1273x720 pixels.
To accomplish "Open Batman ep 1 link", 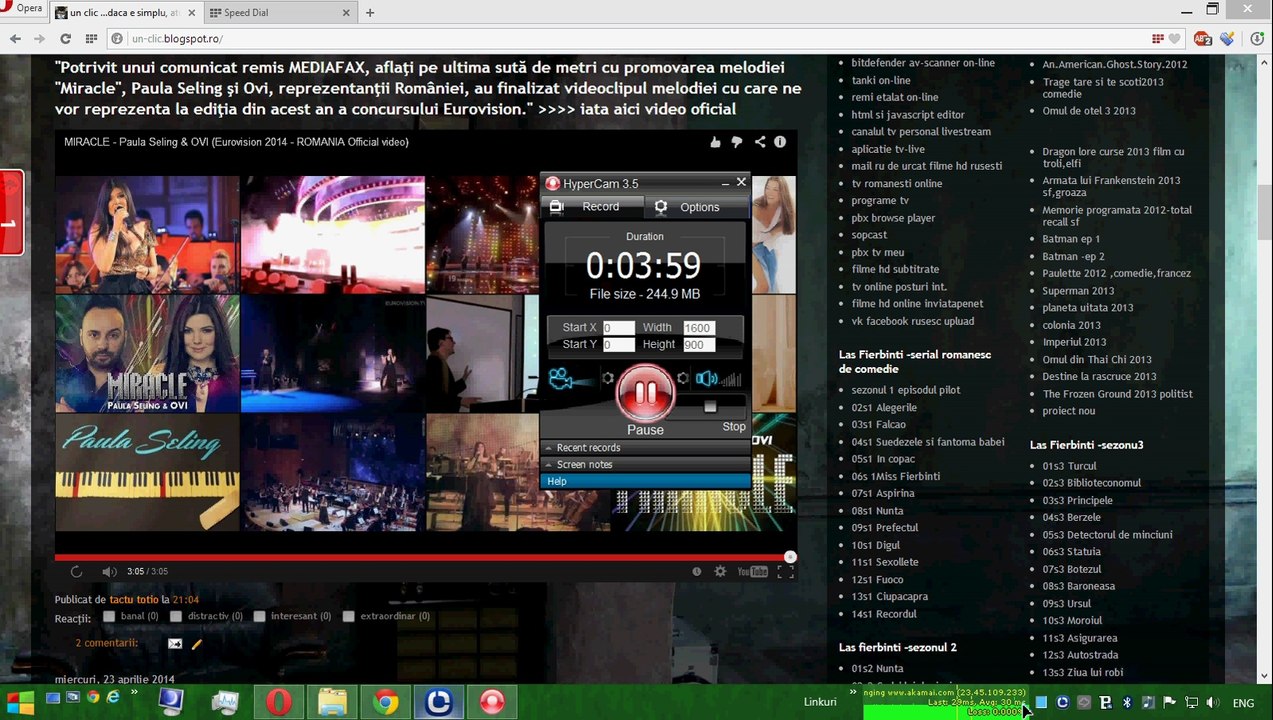I will [x=1071, y=239].
